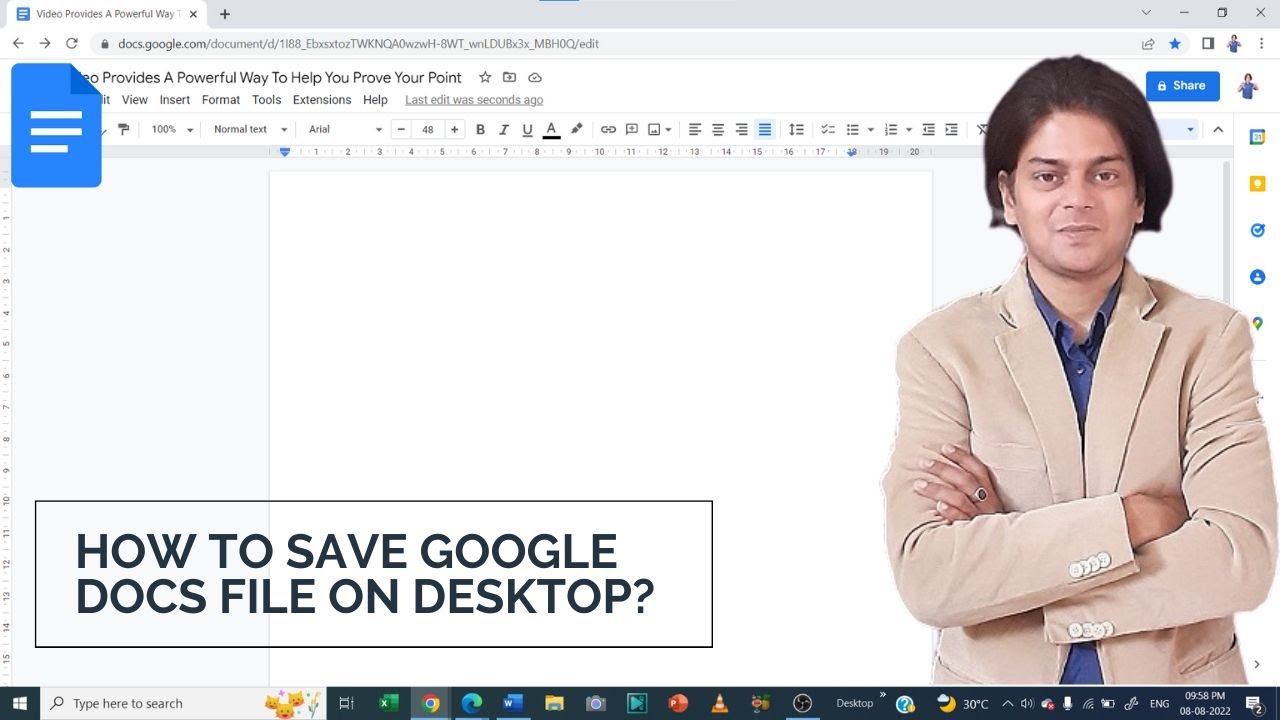
Task: Open the Contacts side panel
Action: (1257, 277)
